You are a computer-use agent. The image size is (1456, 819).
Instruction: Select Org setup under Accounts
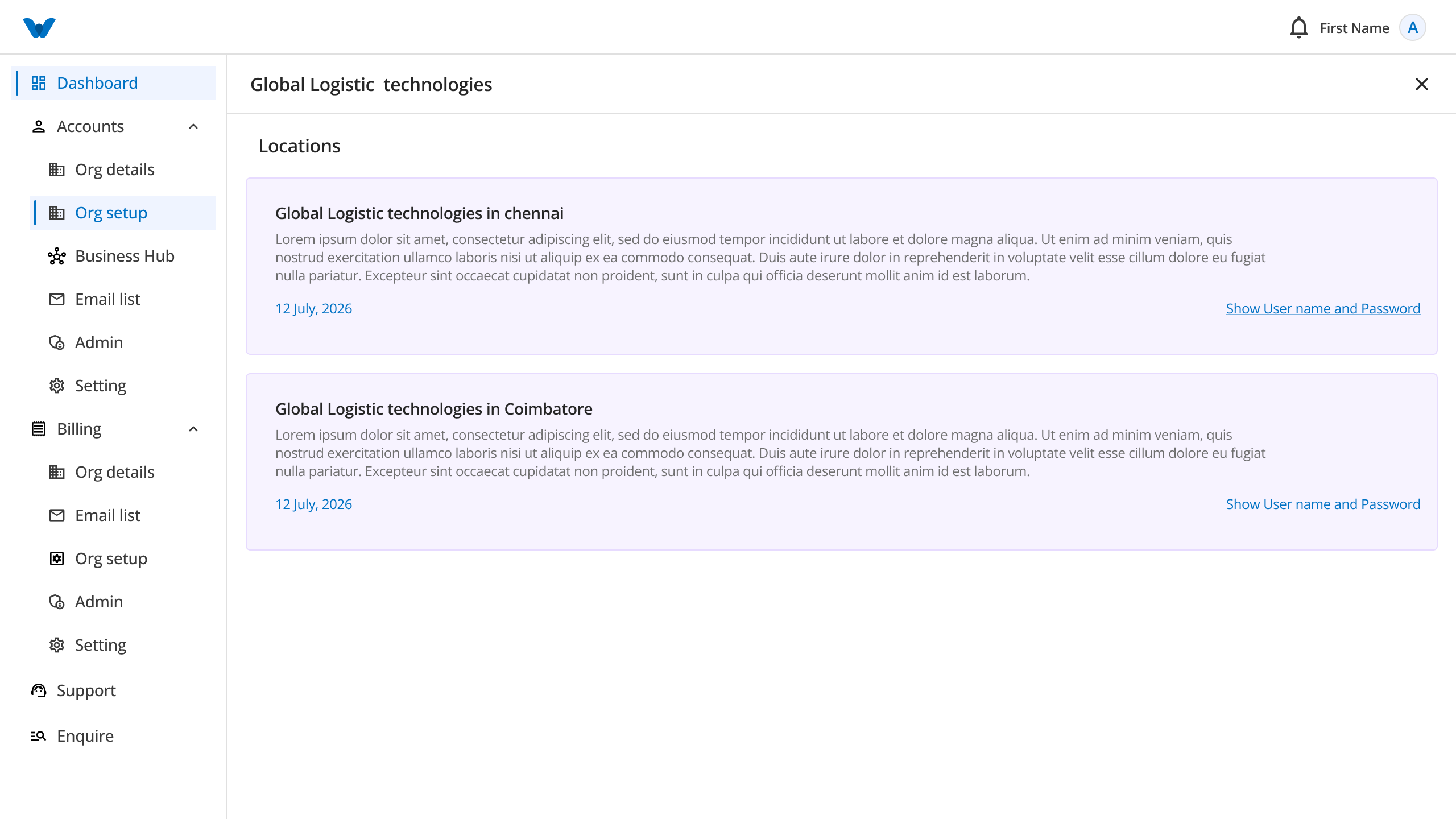123,213
